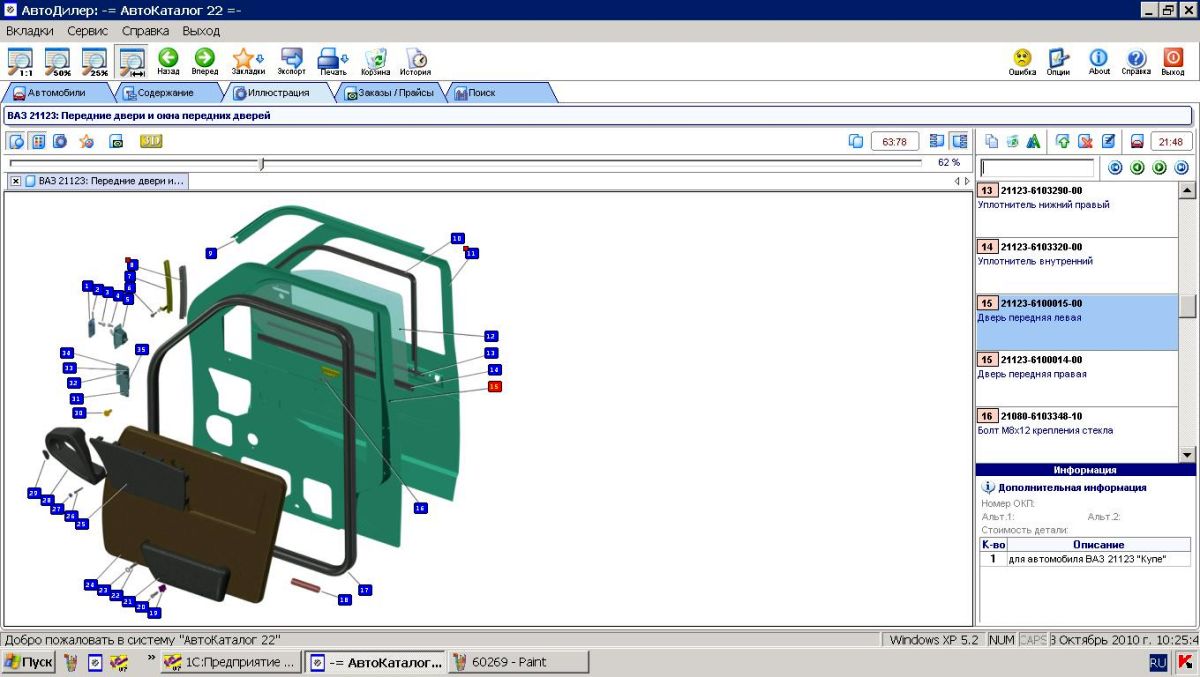Focus the part search input field
Viewport: 1200px width, 677px height.
[1037, 168]
